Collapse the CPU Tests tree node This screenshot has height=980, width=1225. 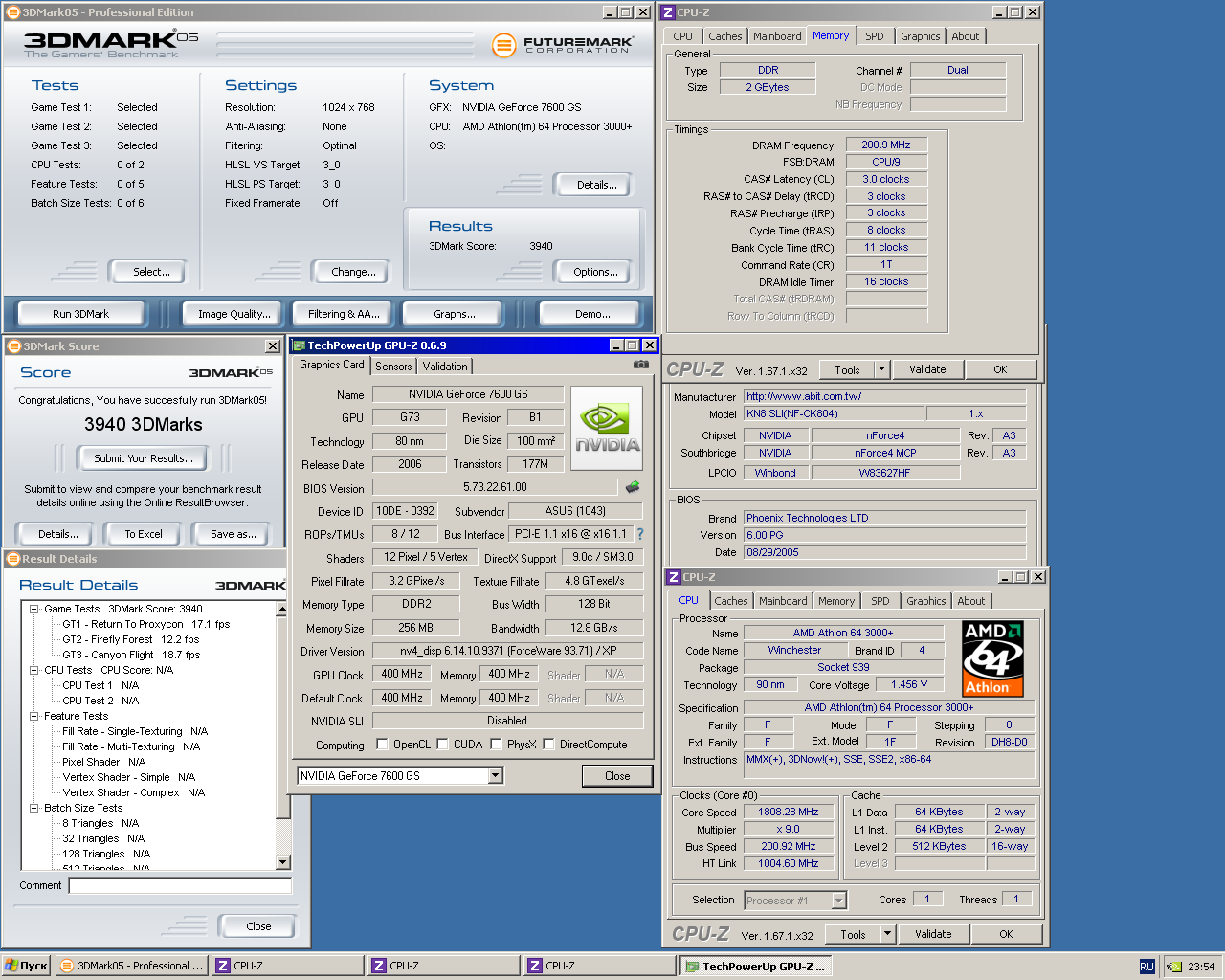pos(34,670)
